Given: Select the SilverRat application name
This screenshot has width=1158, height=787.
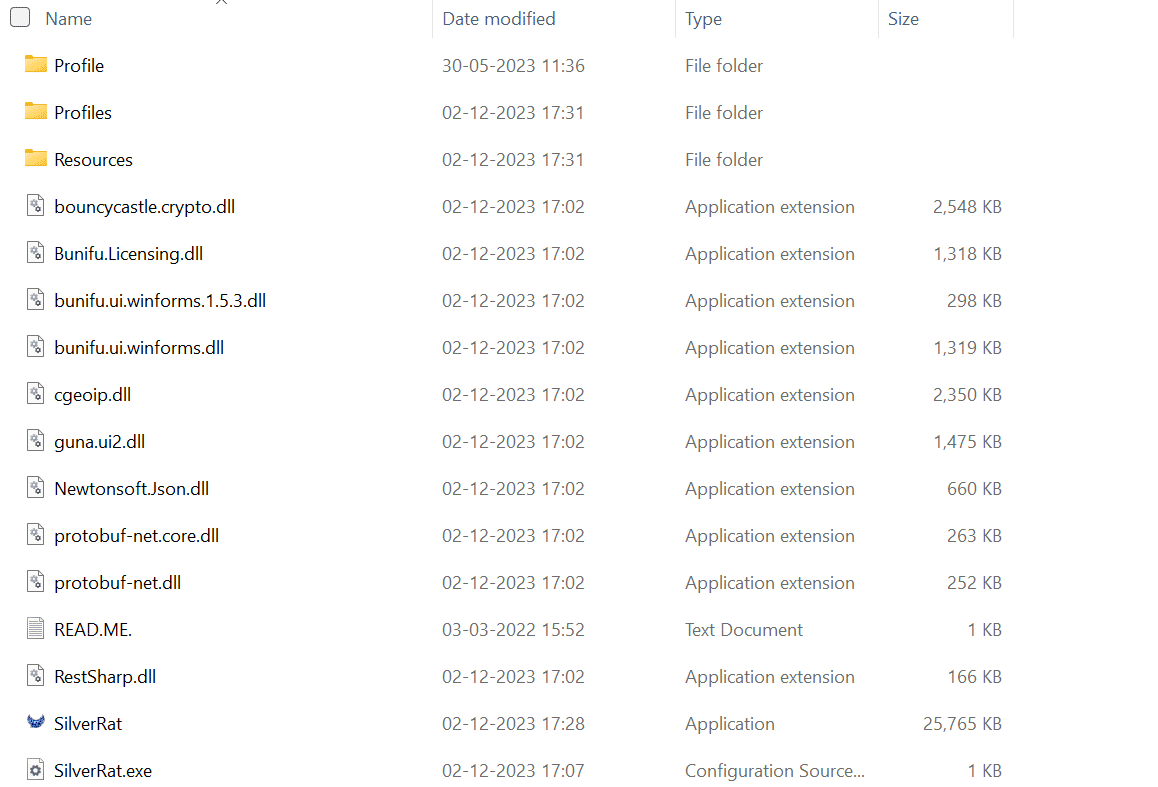Looking at the screenshot, I should pos(88,724).
